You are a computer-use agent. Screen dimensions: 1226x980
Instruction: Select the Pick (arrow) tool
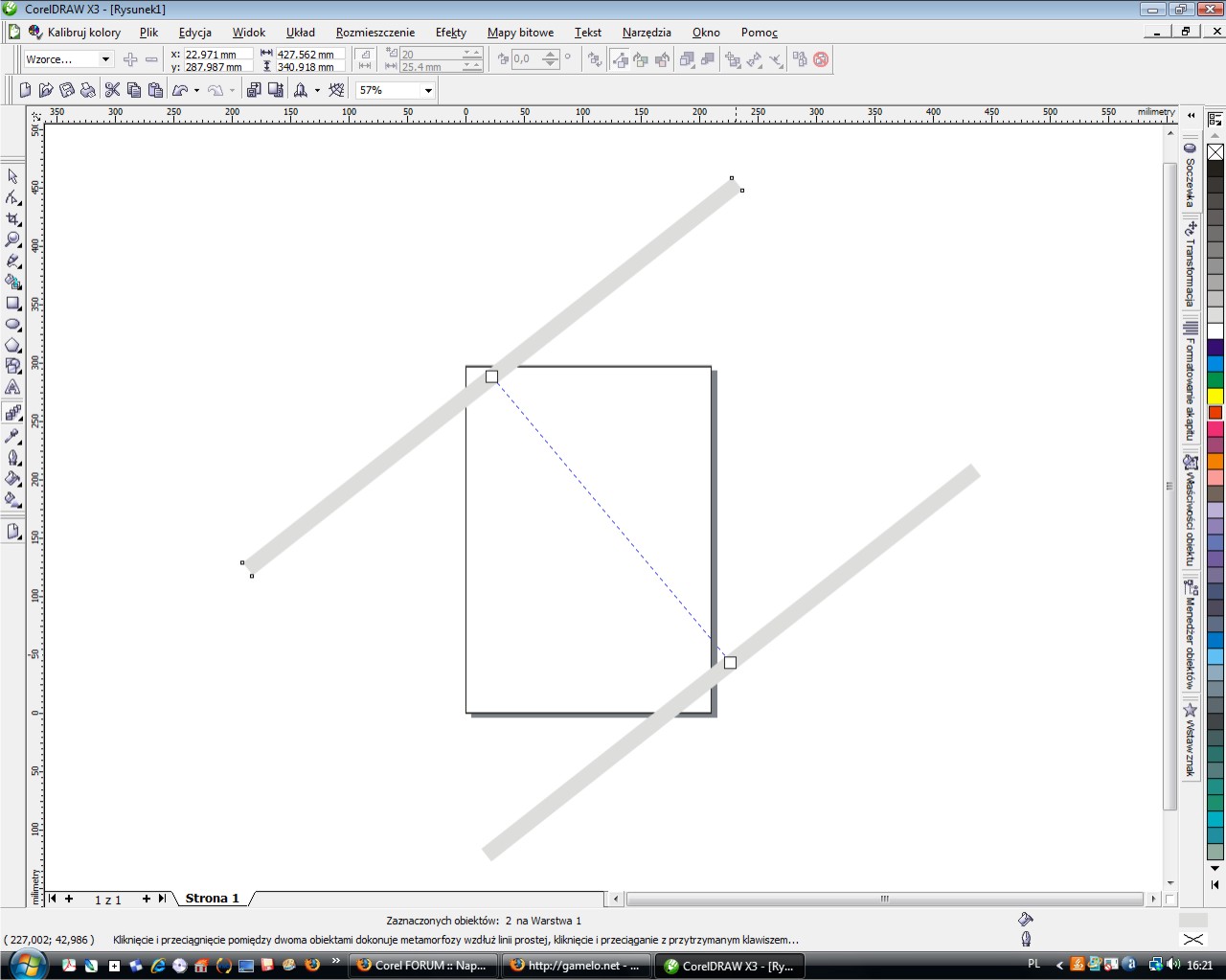point(12,176)
